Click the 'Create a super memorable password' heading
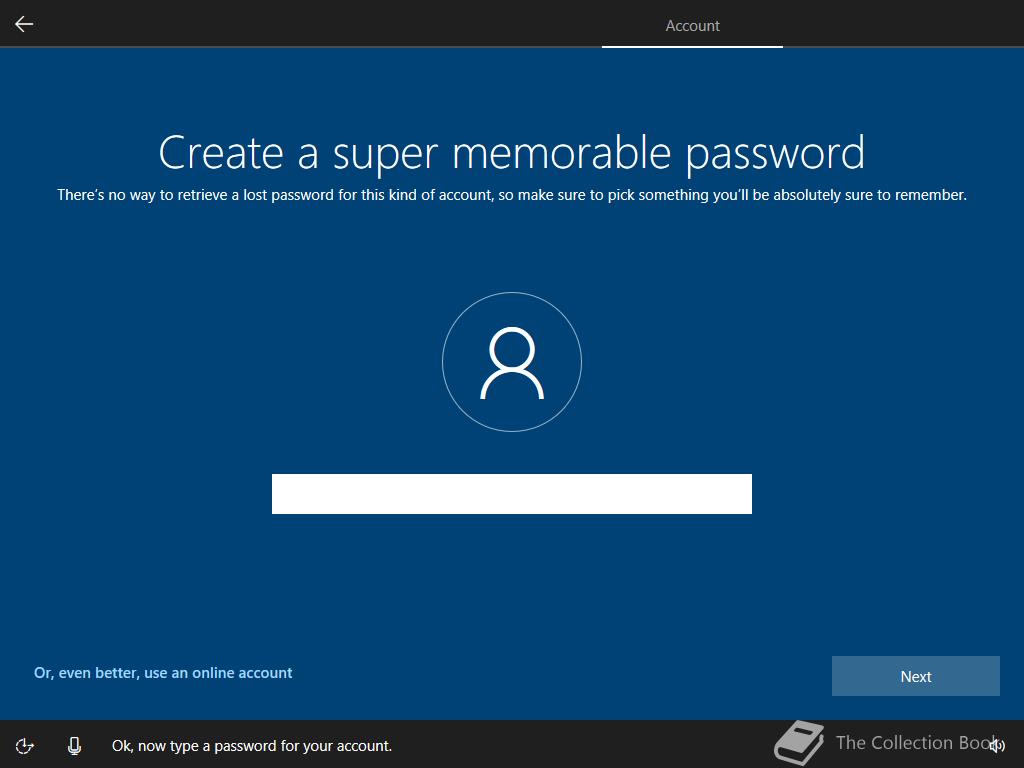 [511, 153]
